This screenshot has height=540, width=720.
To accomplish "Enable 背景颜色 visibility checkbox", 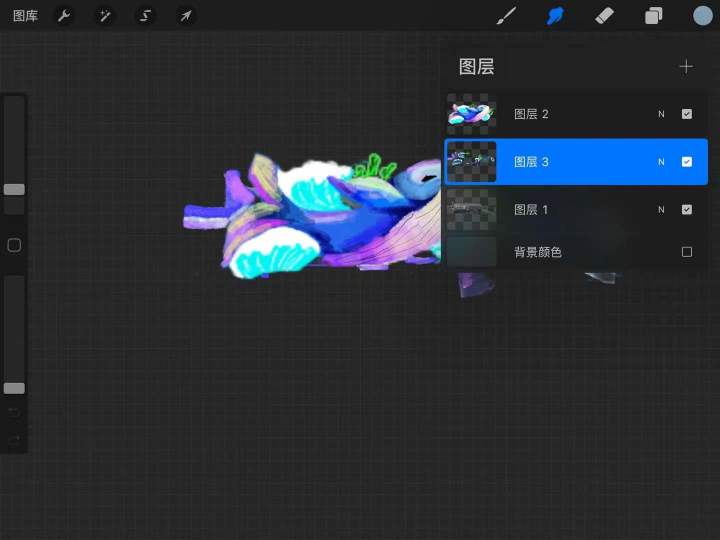I will pyautogui.click(x=686, y=252).
